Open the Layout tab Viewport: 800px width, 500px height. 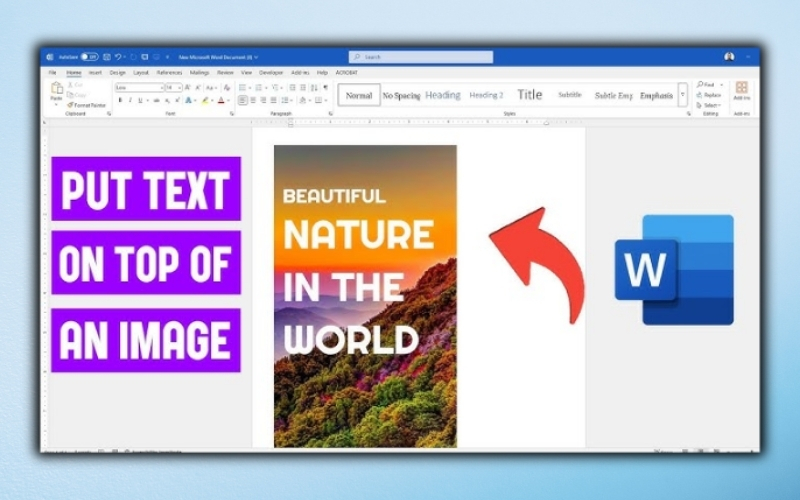tap(141, 73)
